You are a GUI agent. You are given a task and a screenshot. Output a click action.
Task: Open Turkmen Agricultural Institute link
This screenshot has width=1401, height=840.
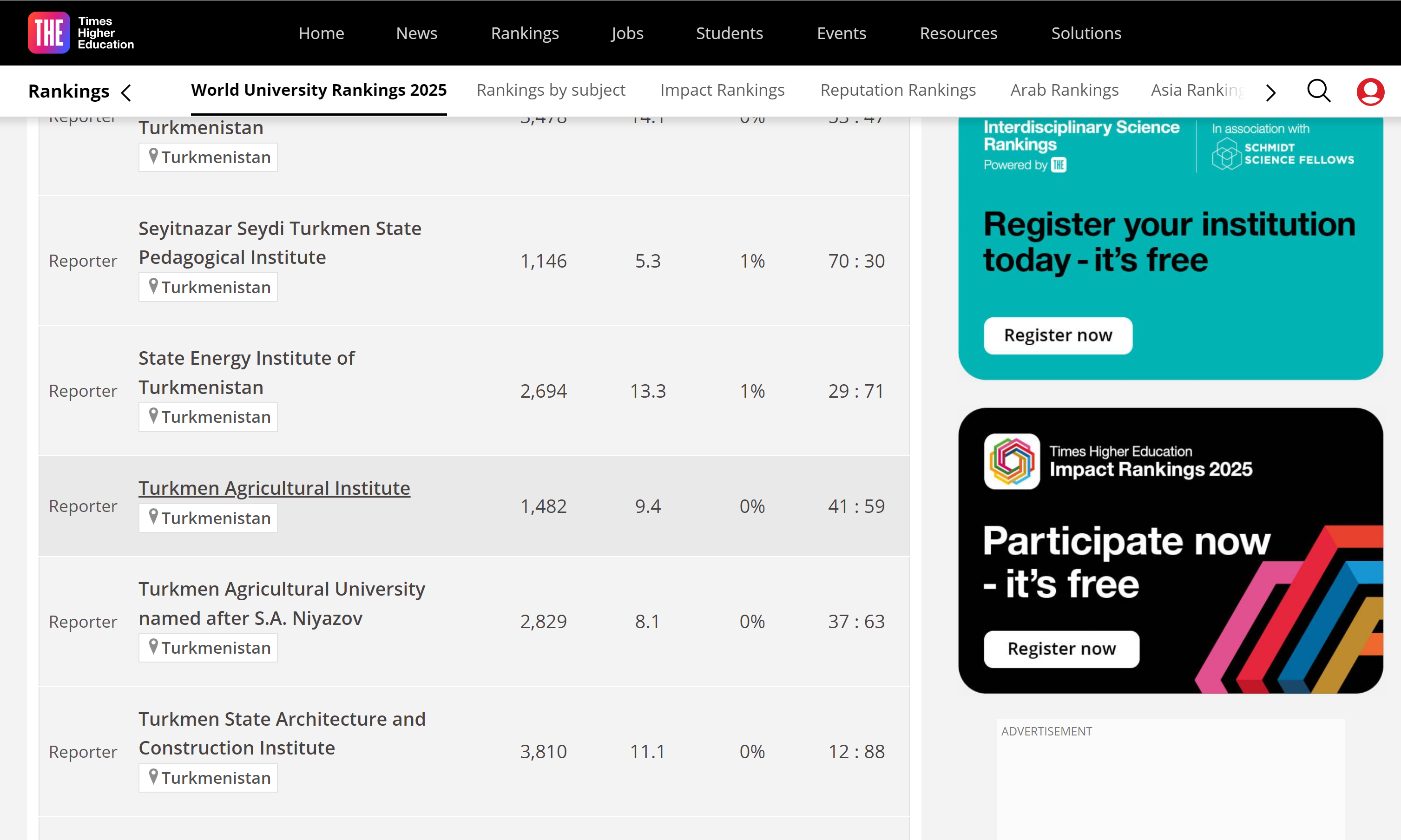point(274,488)
